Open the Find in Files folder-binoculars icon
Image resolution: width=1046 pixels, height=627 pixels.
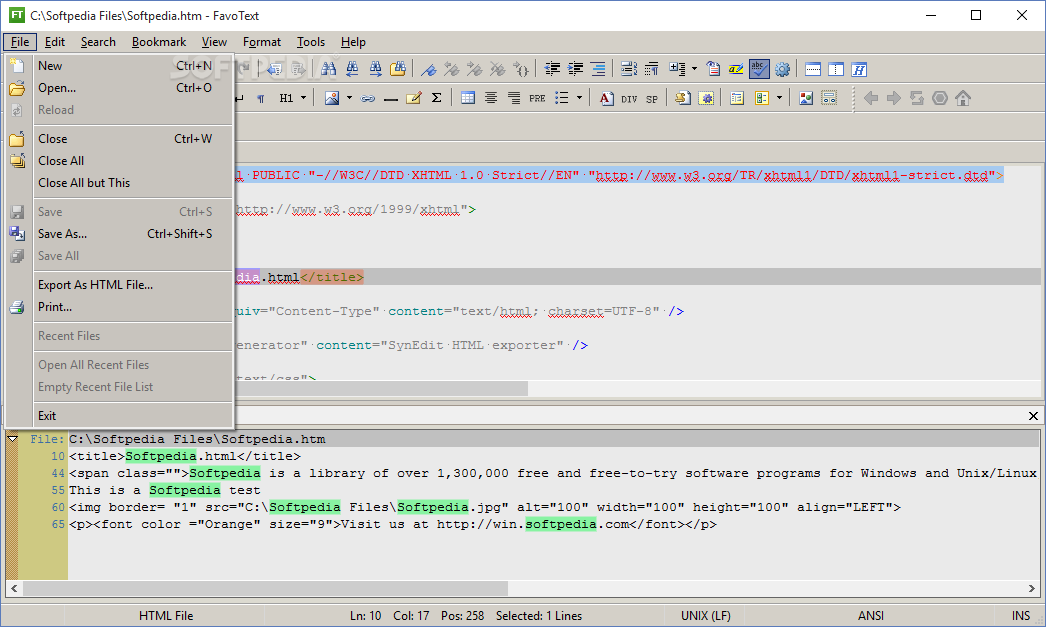[398, 69]
